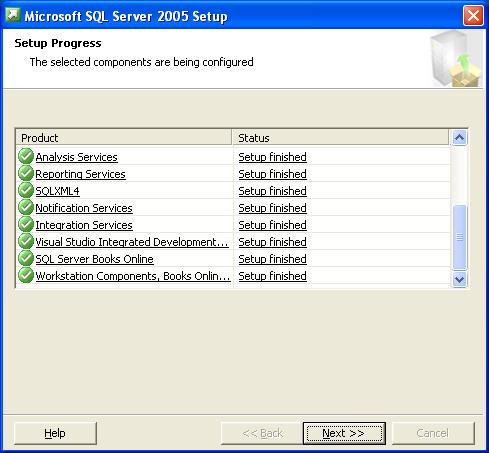View Setup finished status for SQLXML4
The width and height of the screenshot is (489, 453).
pos(272,191)
